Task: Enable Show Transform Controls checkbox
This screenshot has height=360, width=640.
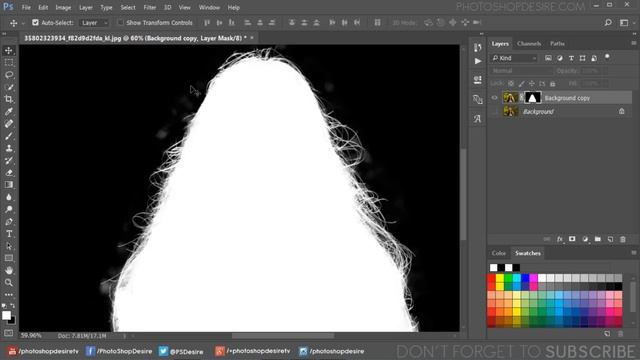Action: tap(120, 22)
